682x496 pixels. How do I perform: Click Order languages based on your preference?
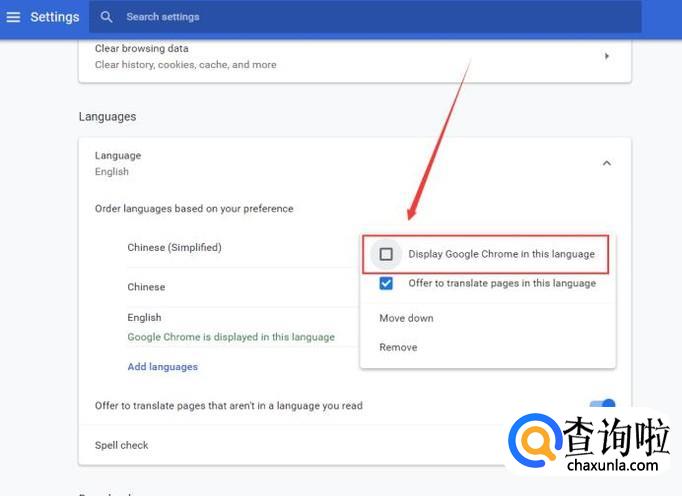click(194, 209)
